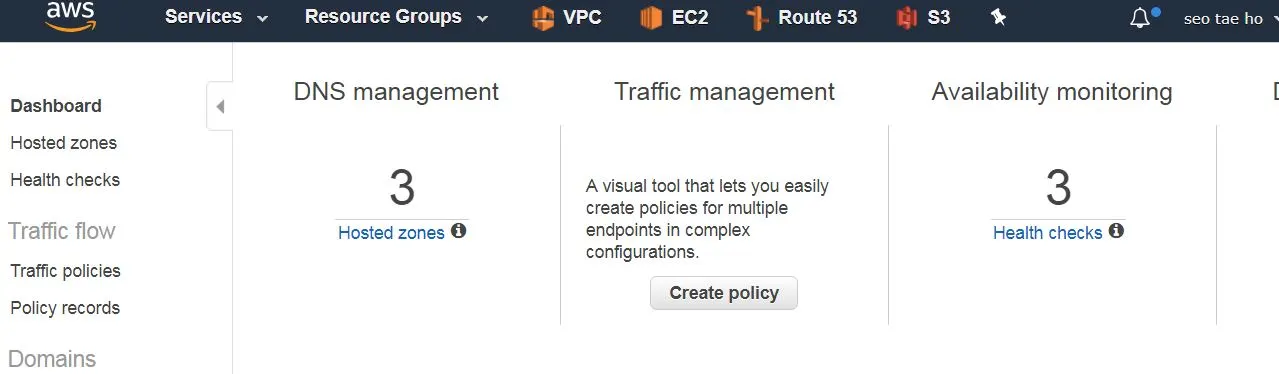Open the EC2 service shortcut icon
This screenshot has width=1279, height=374.
tap(651, 17)
